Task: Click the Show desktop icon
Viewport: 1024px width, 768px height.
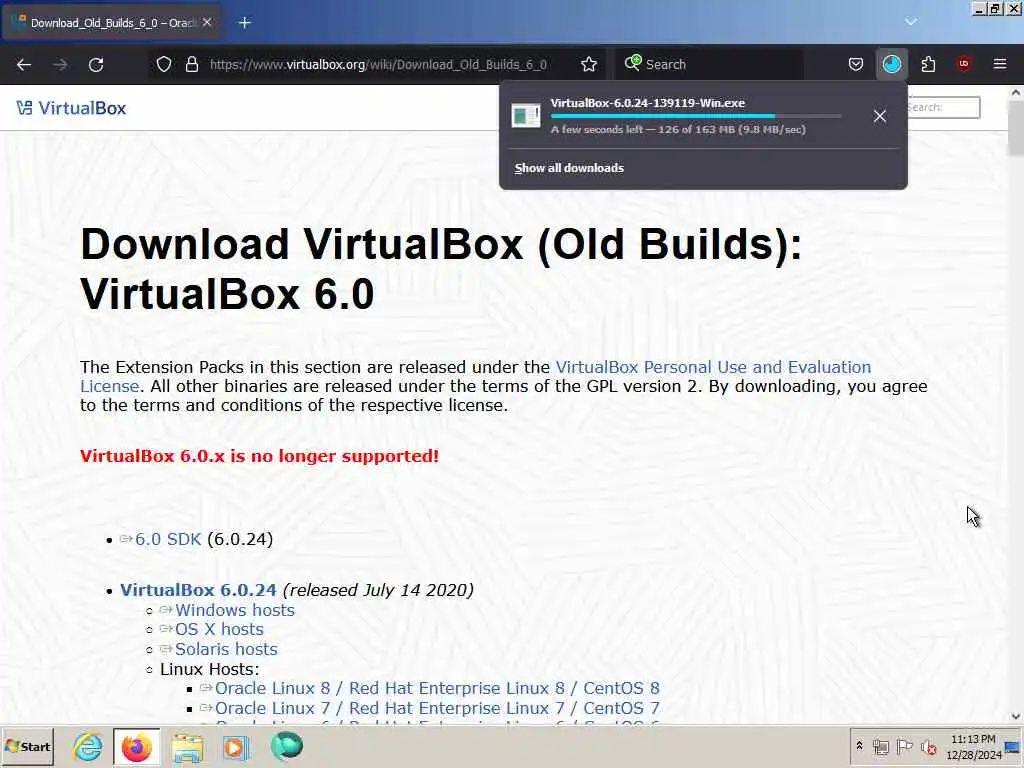Action: coord(1013,746)
